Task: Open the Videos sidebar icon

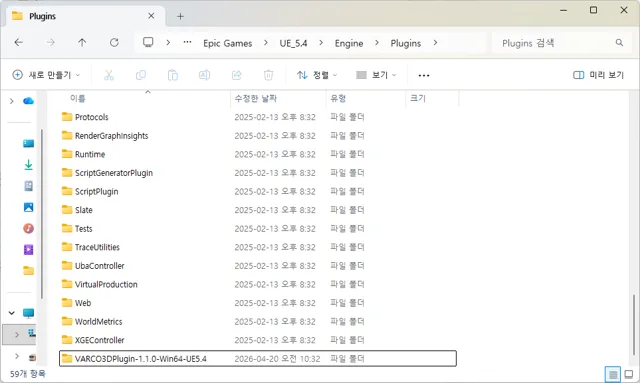Action: pyautogui.click(x=29, y=249)
